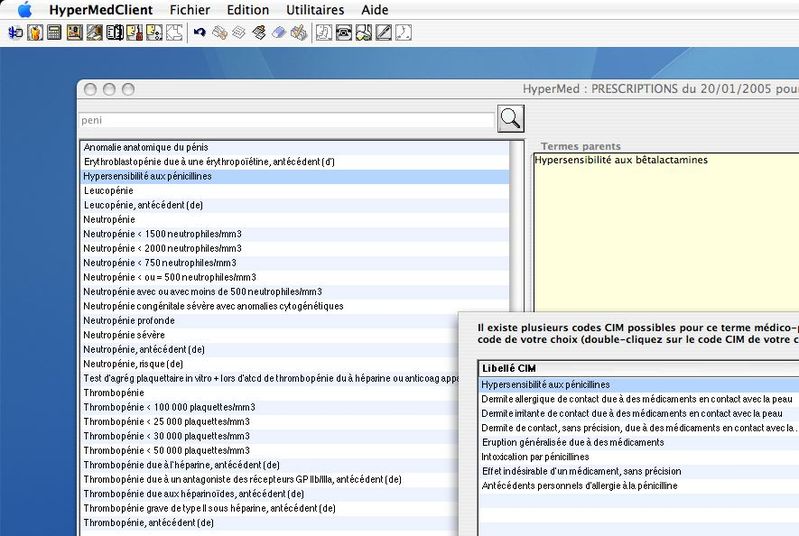This screenshot has width=799, height=536.
Task: Click the magnifying glass search button
Action: point(511,119)
